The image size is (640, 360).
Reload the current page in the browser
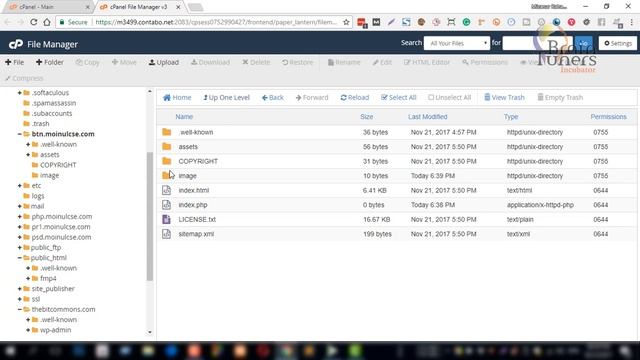pyautogui.click(x=34, y=22)
